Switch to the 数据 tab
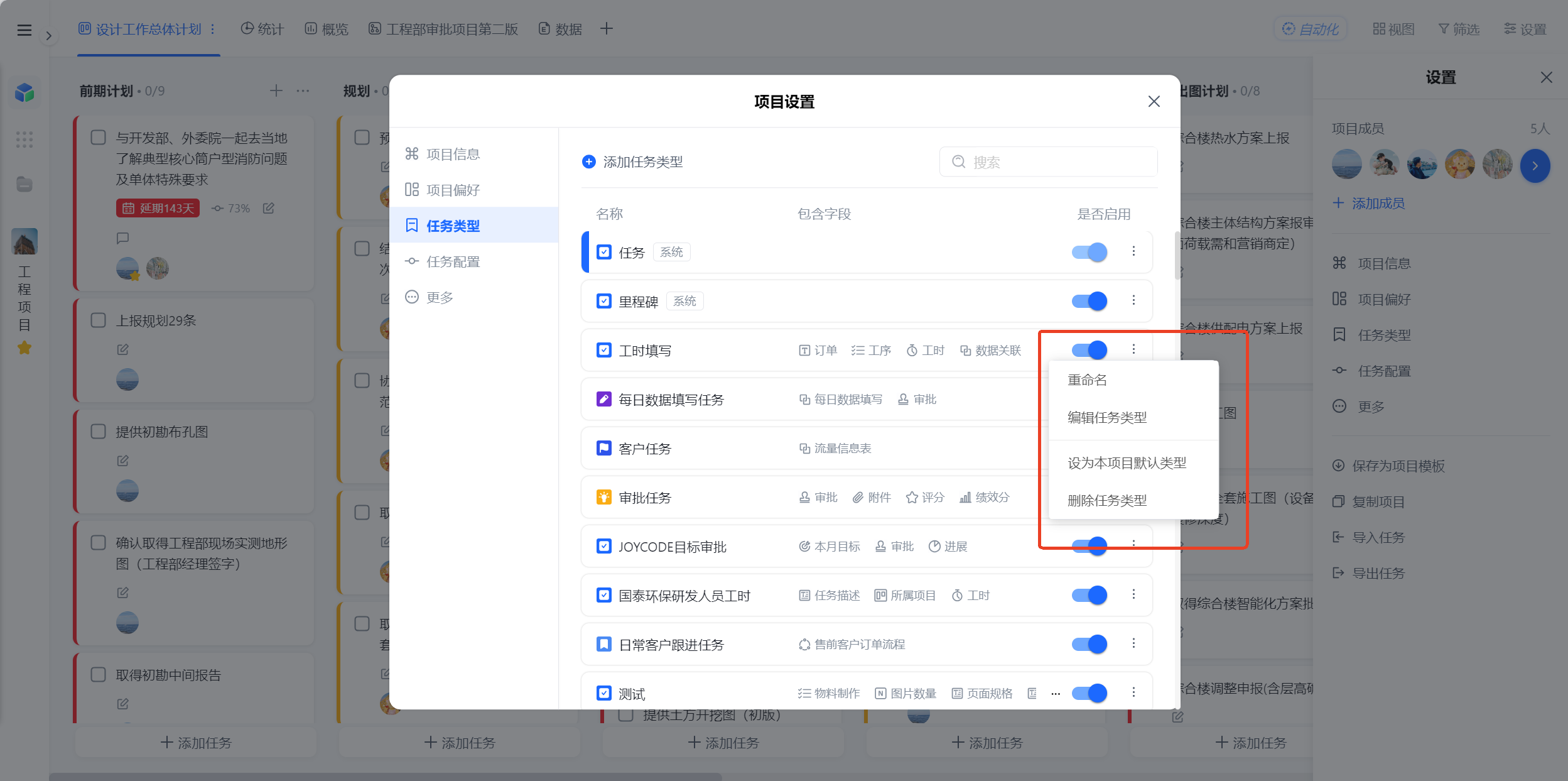1568x781 pixels. (x=560, y=29)
